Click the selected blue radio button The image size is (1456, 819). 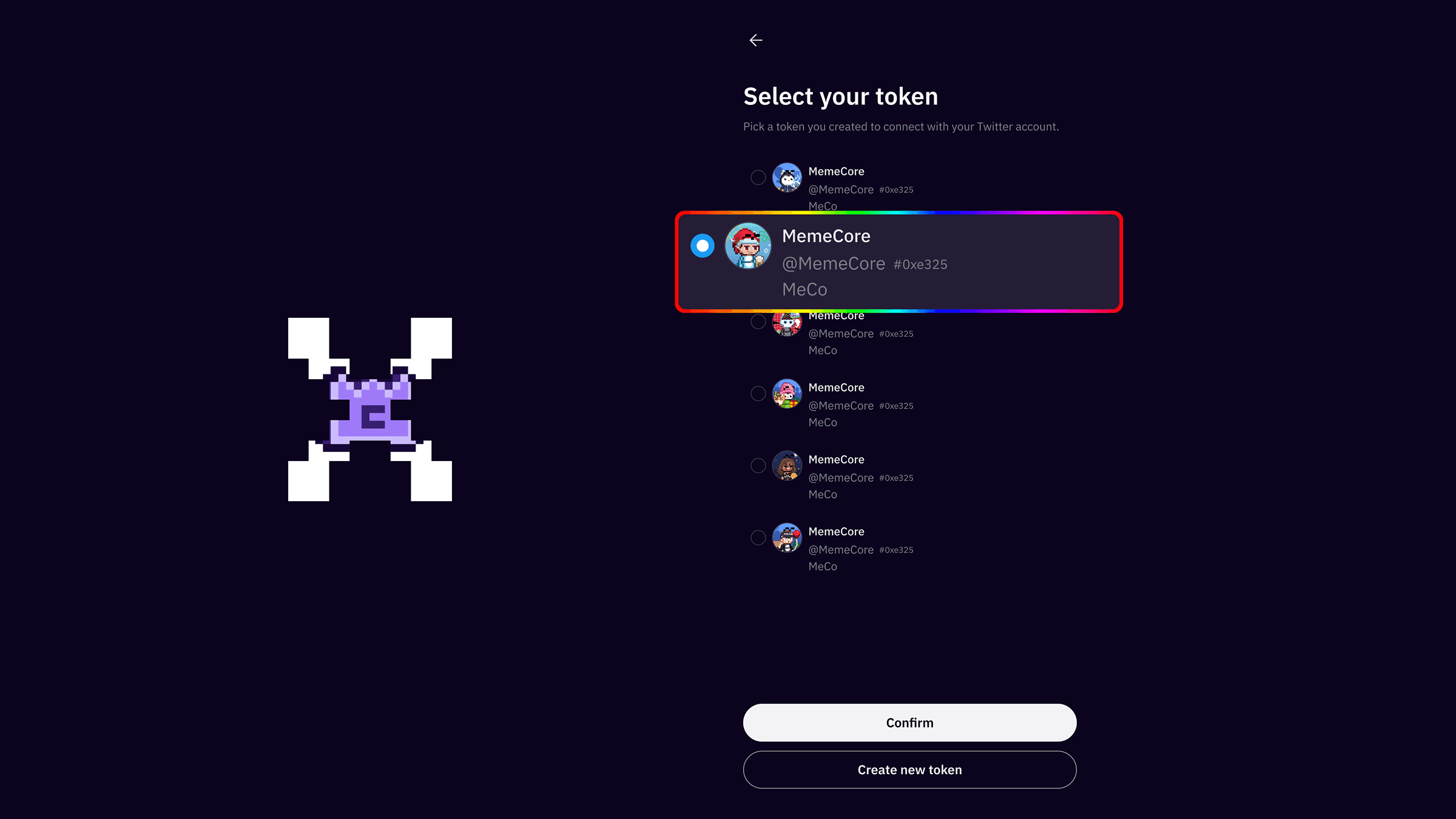tap(703, 246)
